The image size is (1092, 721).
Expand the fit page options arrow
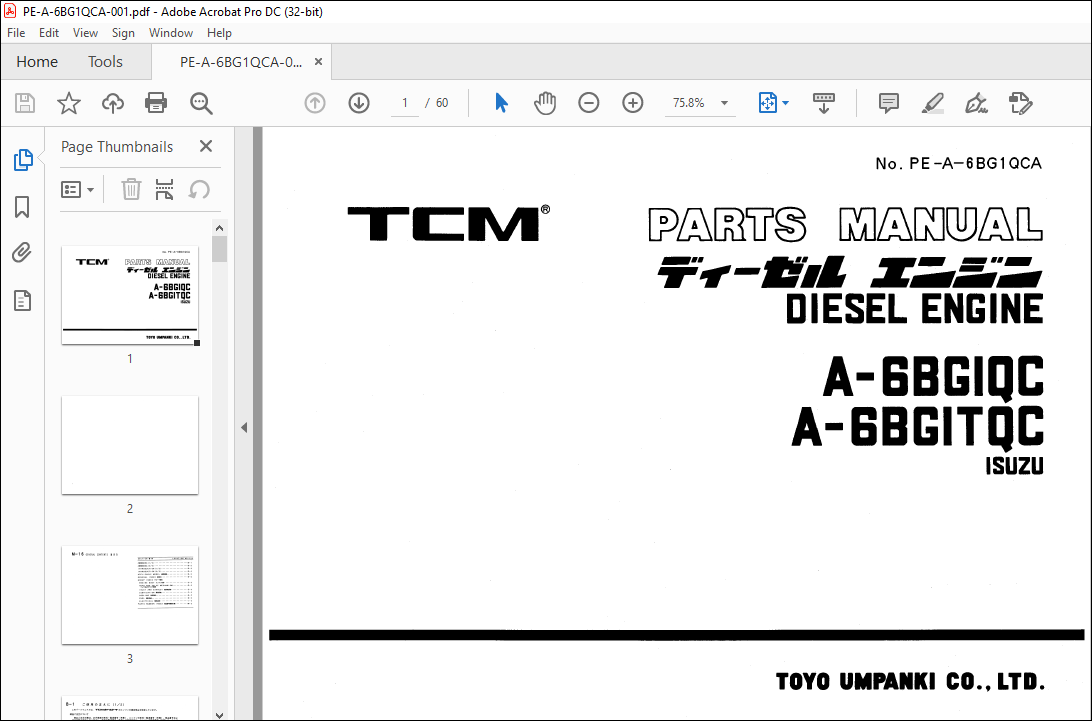point(786,103)
